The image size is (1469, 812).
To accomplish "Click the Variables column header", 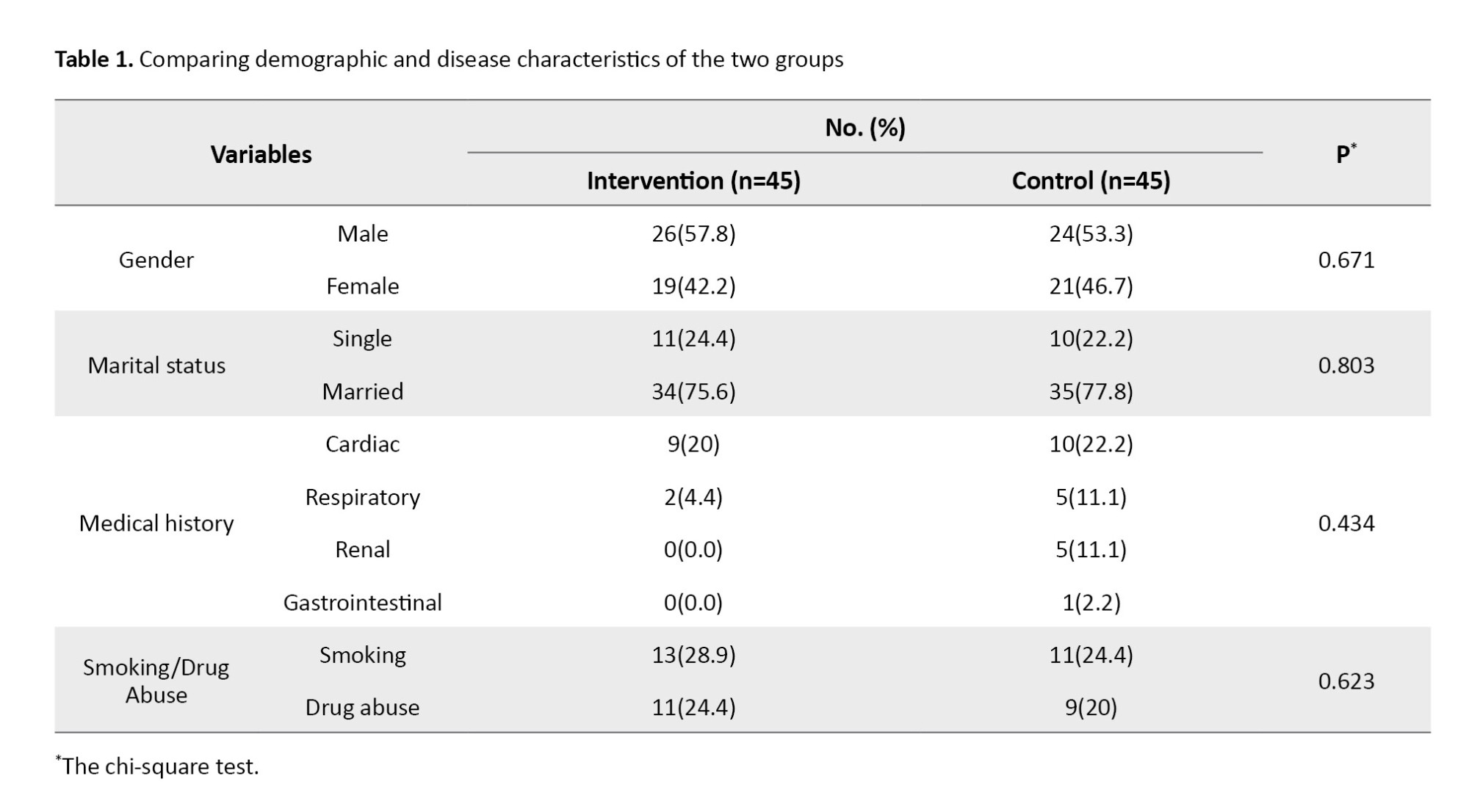I will tap(261, 154).
